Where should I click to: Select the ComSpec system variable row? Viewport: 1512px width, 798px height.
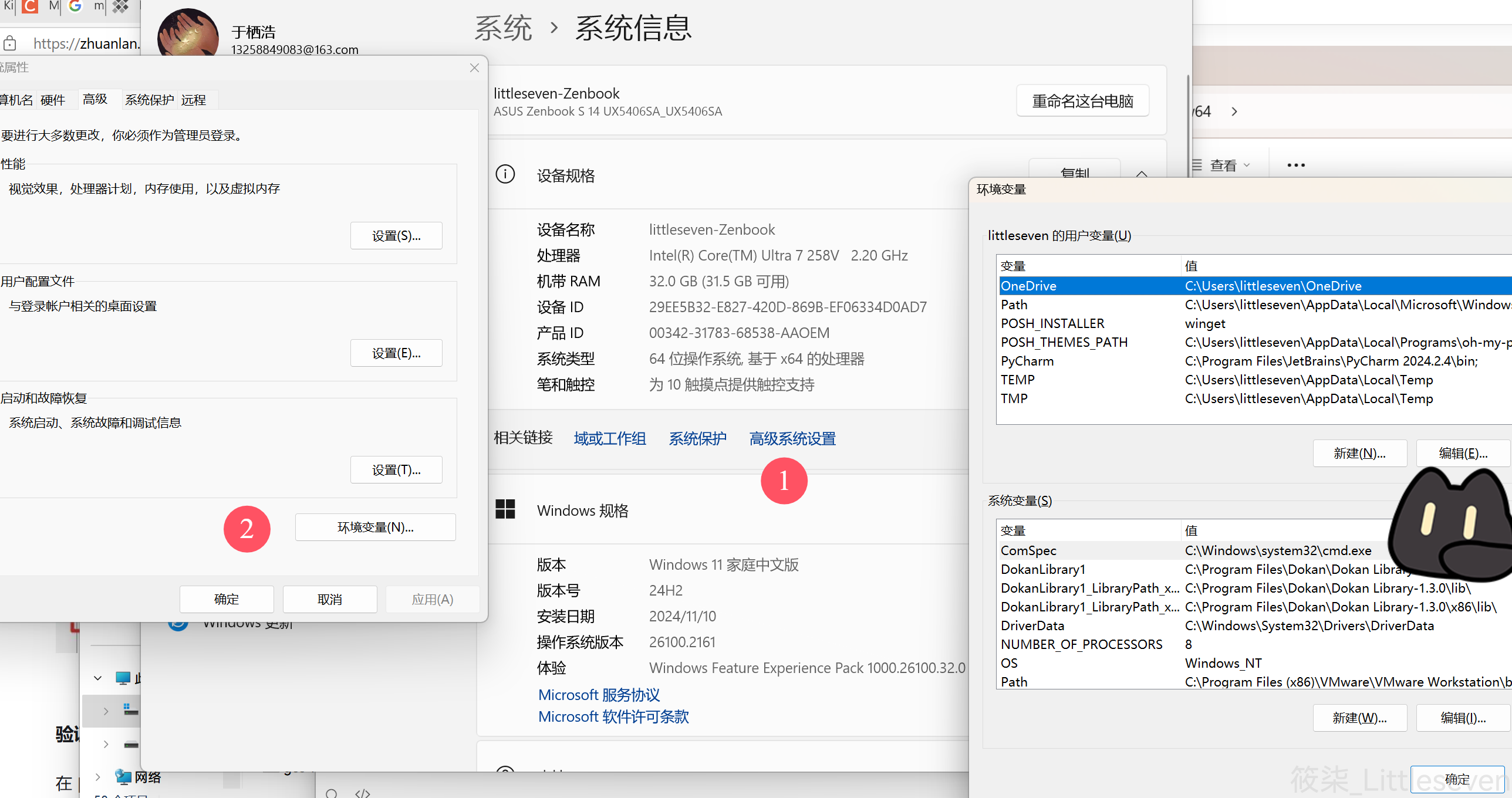(1255, 550)
